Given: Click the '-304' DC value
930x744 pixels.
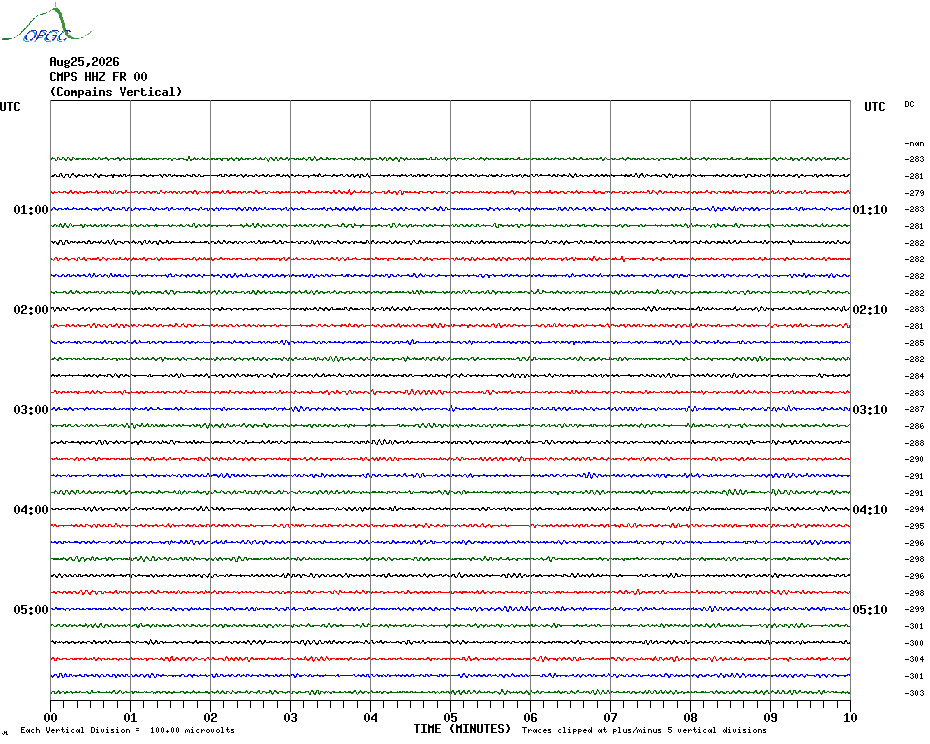Looking at the screenshot, I should (915, 659).
